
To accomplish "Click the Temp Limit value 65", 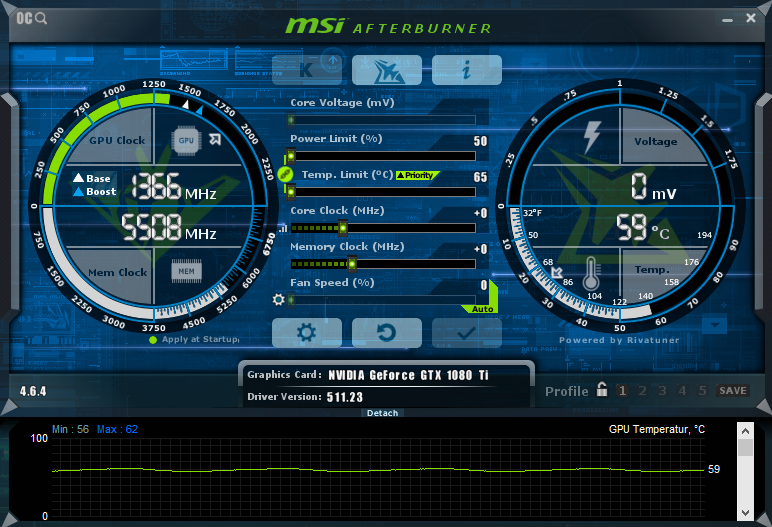I will click(481, 177).
